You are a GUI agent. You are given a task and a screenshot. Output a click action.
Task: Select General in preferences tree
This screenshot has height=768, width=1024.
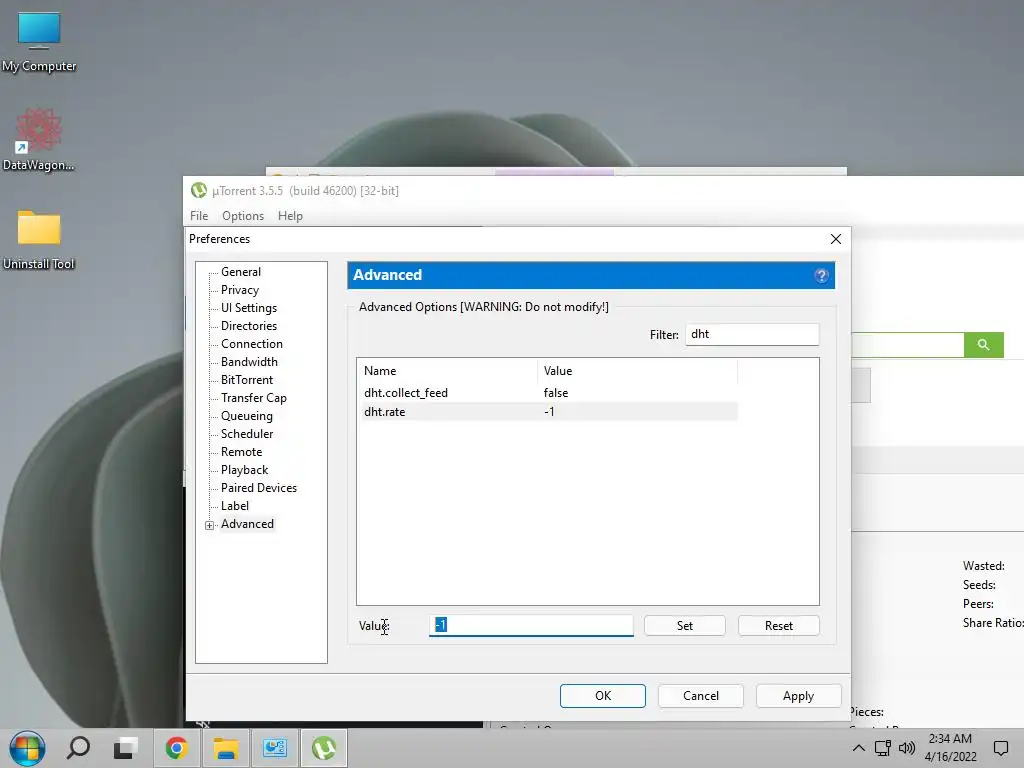tap(240, 272)
